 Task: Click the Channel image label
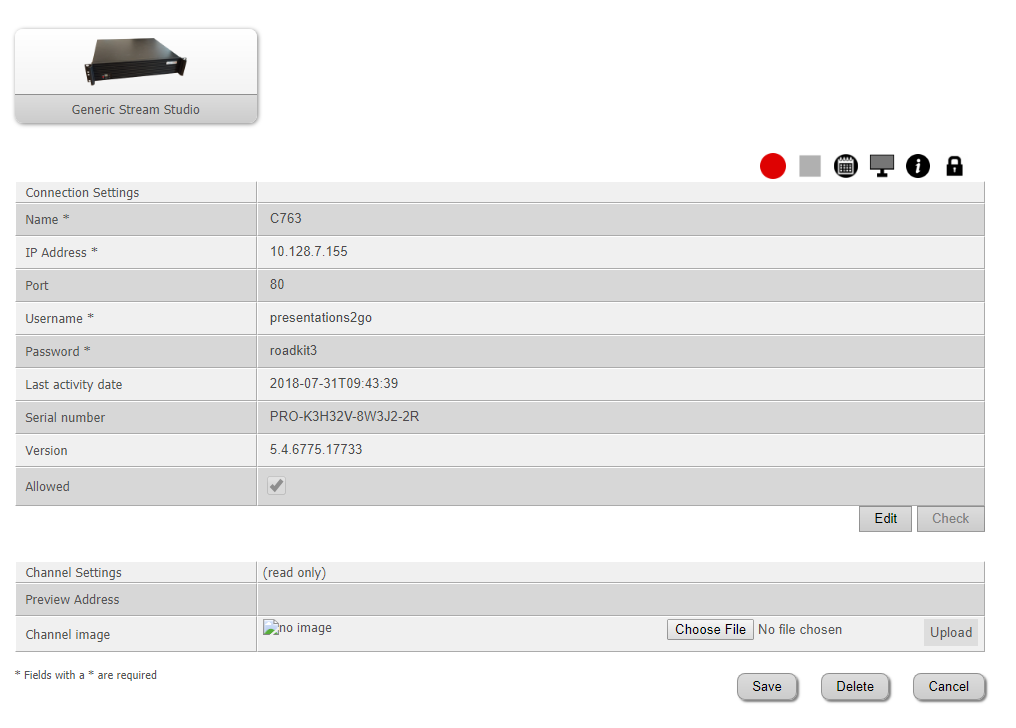(67, 635)
